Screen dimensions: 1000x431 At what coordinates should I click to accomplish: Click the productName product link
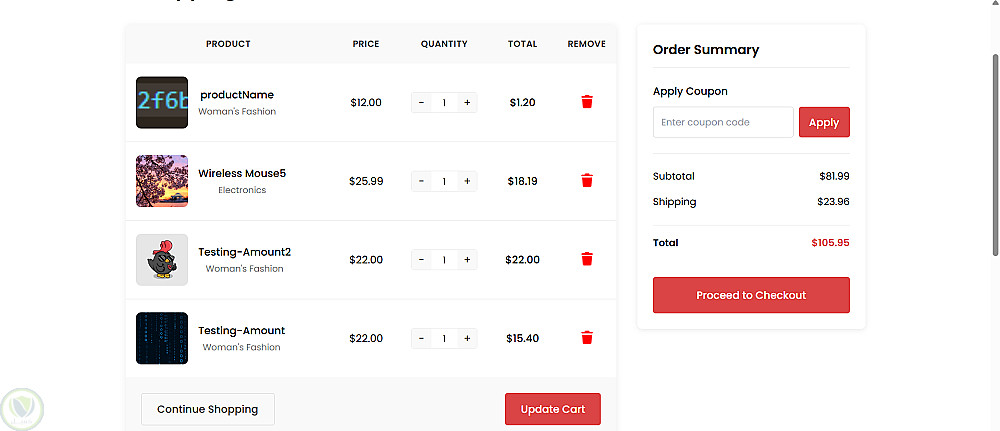(x=237, y=95)
